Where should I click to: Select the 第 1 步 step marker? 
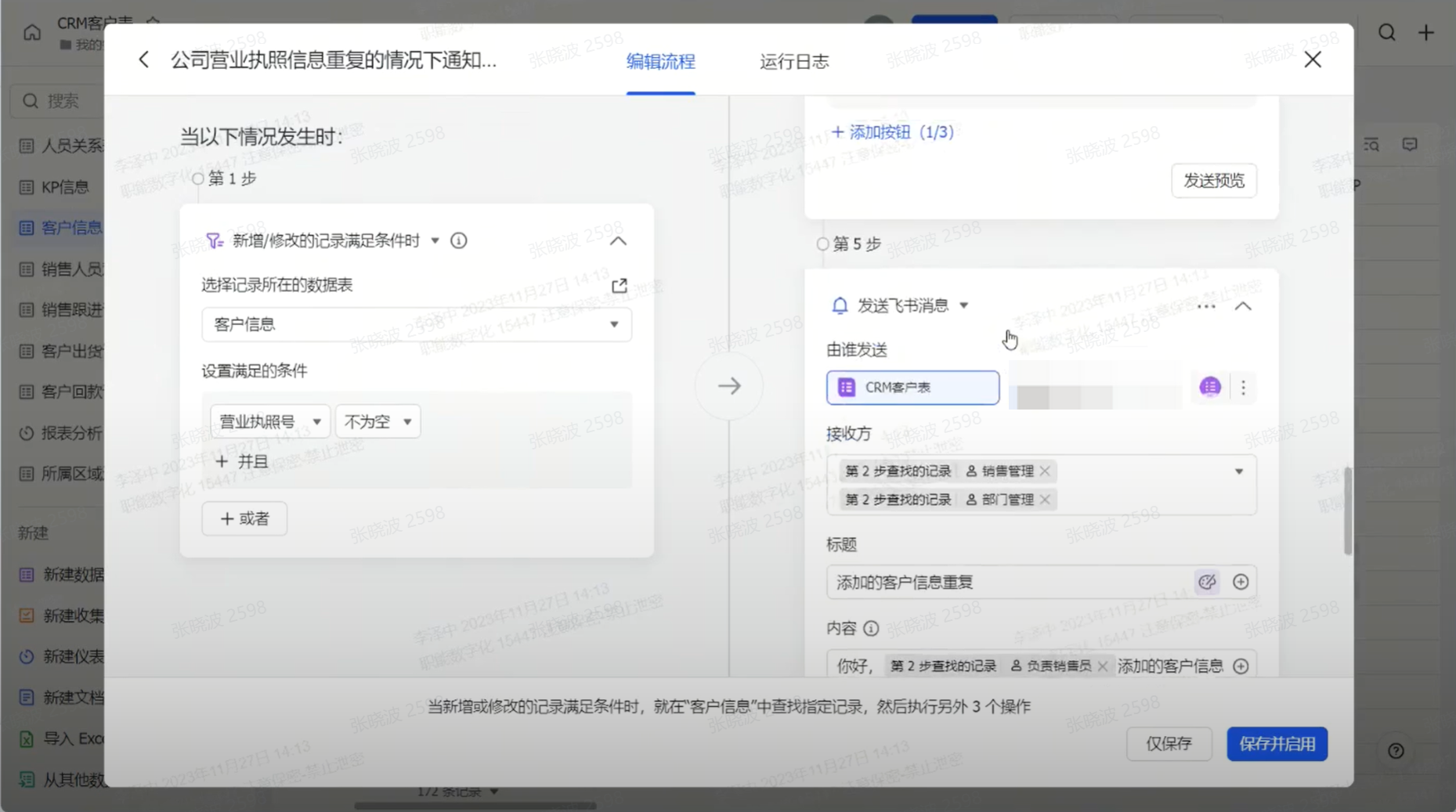pyautogui.click(x=198, y=179)
